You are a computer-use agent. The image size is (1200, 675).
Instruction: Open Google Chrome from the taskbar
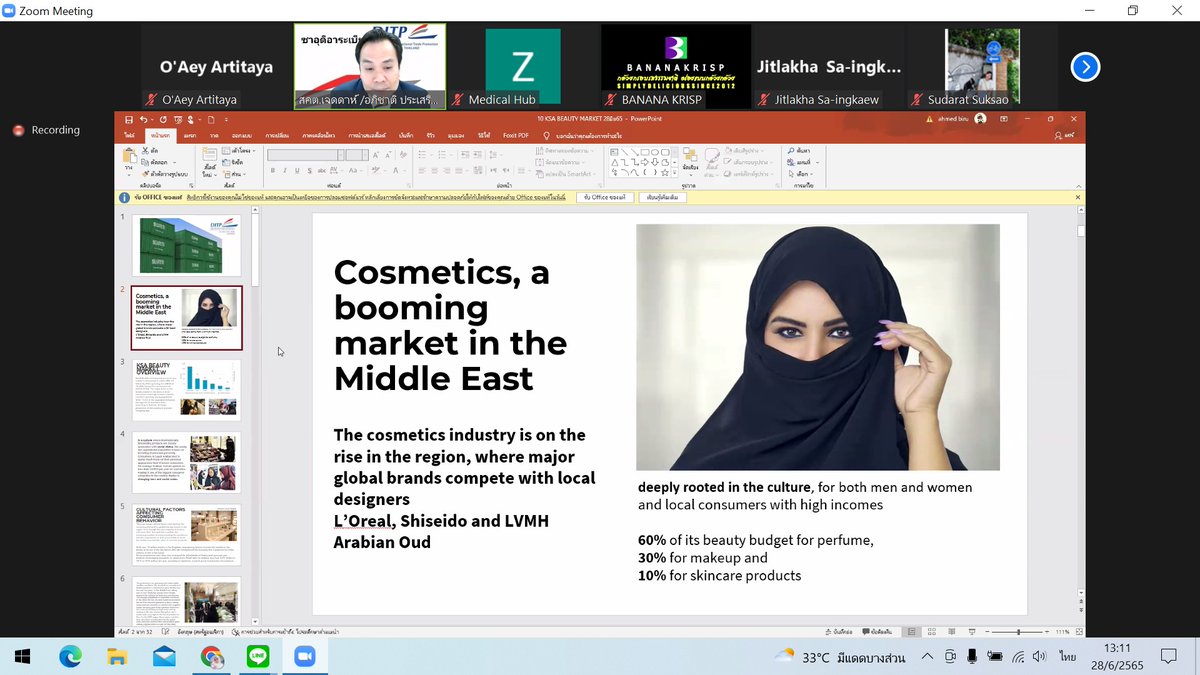coord(211,657)
